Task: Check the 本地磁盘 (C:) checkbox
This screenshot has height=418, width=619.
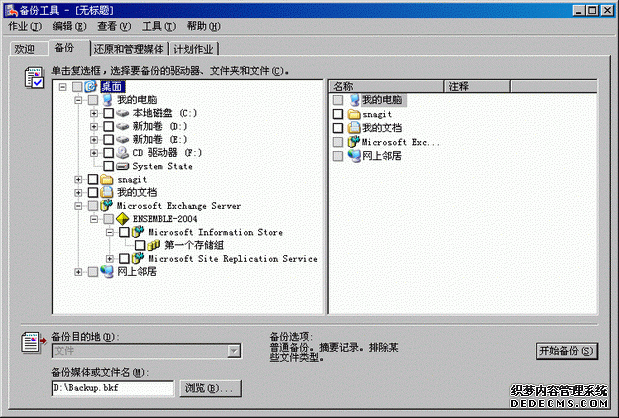Action: [x=109, y=113]
